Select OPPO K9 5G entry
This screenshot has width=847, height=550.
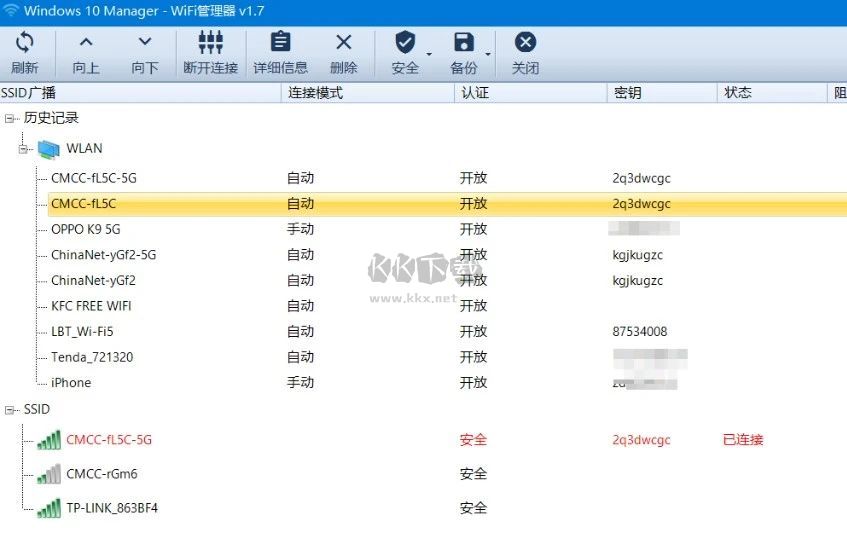click(85, 230)
